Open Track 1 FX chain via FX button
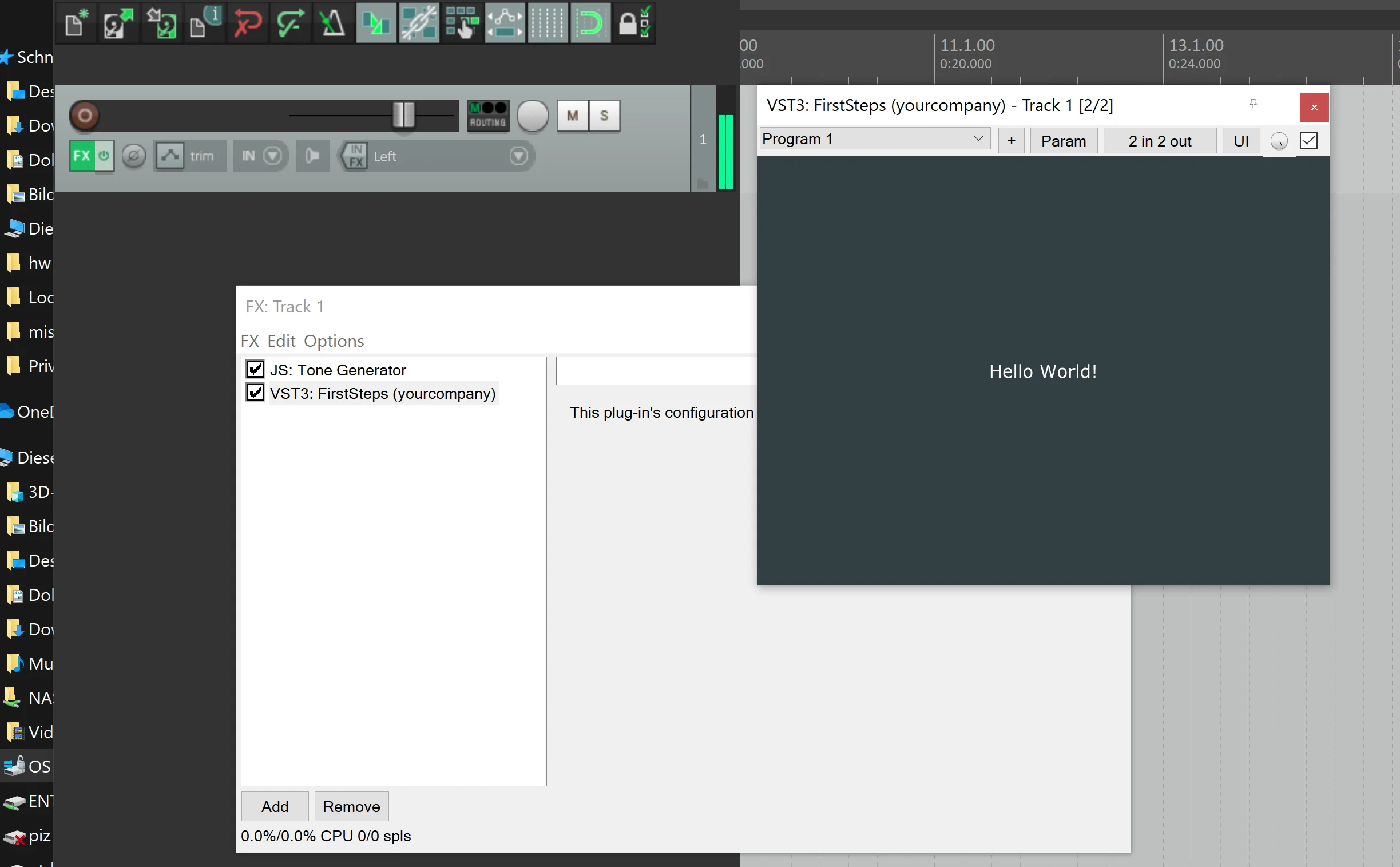The height and width of the screenshot is (867, 1400). point(81,156)
